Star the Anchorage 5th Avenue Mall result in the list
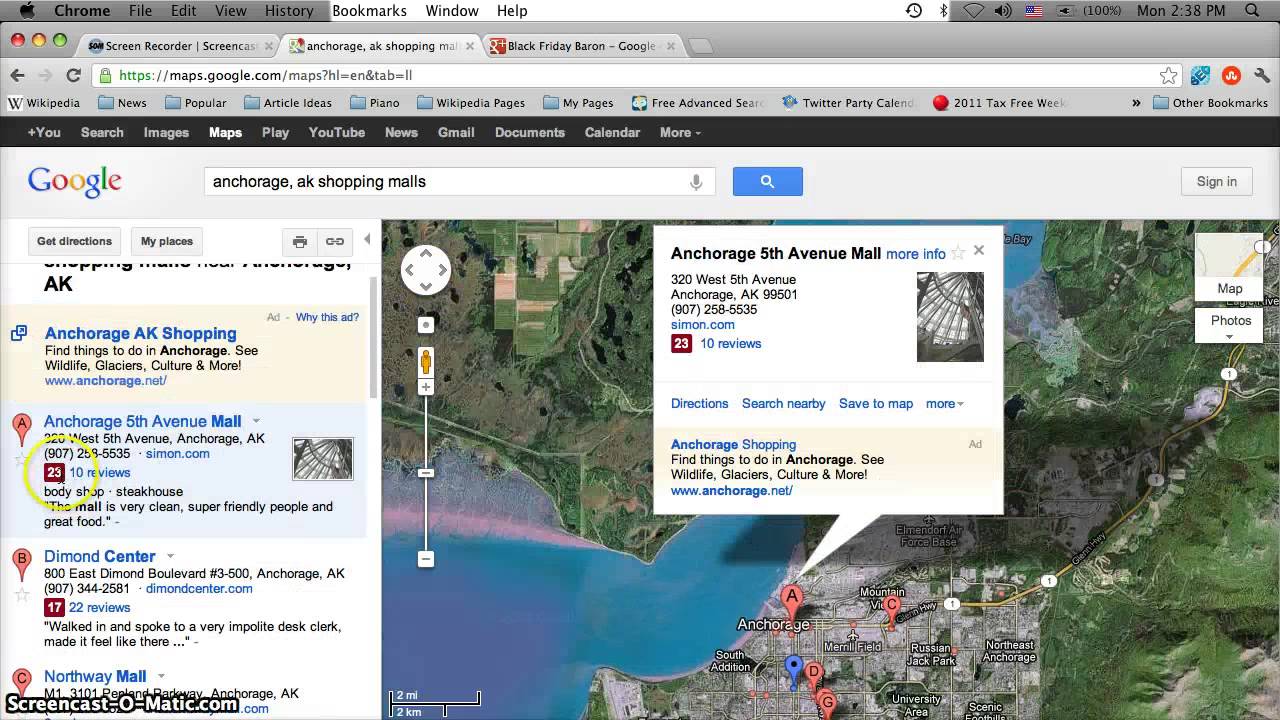 point(21,460)
